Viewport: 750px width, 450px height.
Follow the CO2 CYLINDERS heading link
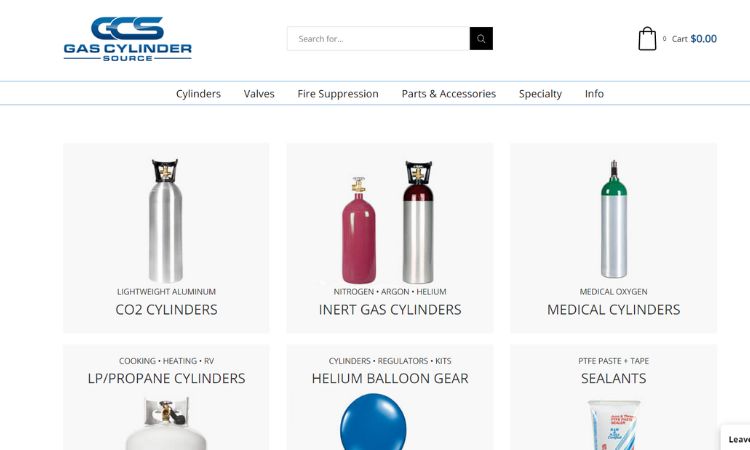pyautogui.click(x=166, y=310)
